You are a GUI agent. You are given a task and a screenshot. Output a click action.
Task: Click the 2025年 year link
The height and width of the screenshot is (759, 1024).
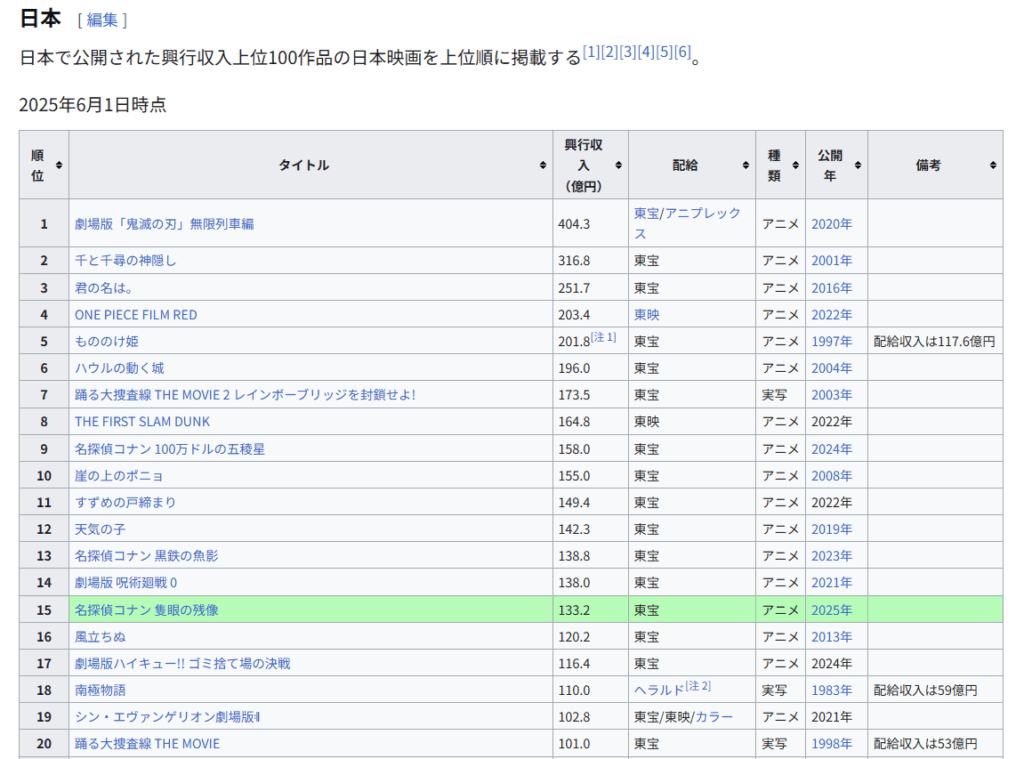[x=831, y=610]
